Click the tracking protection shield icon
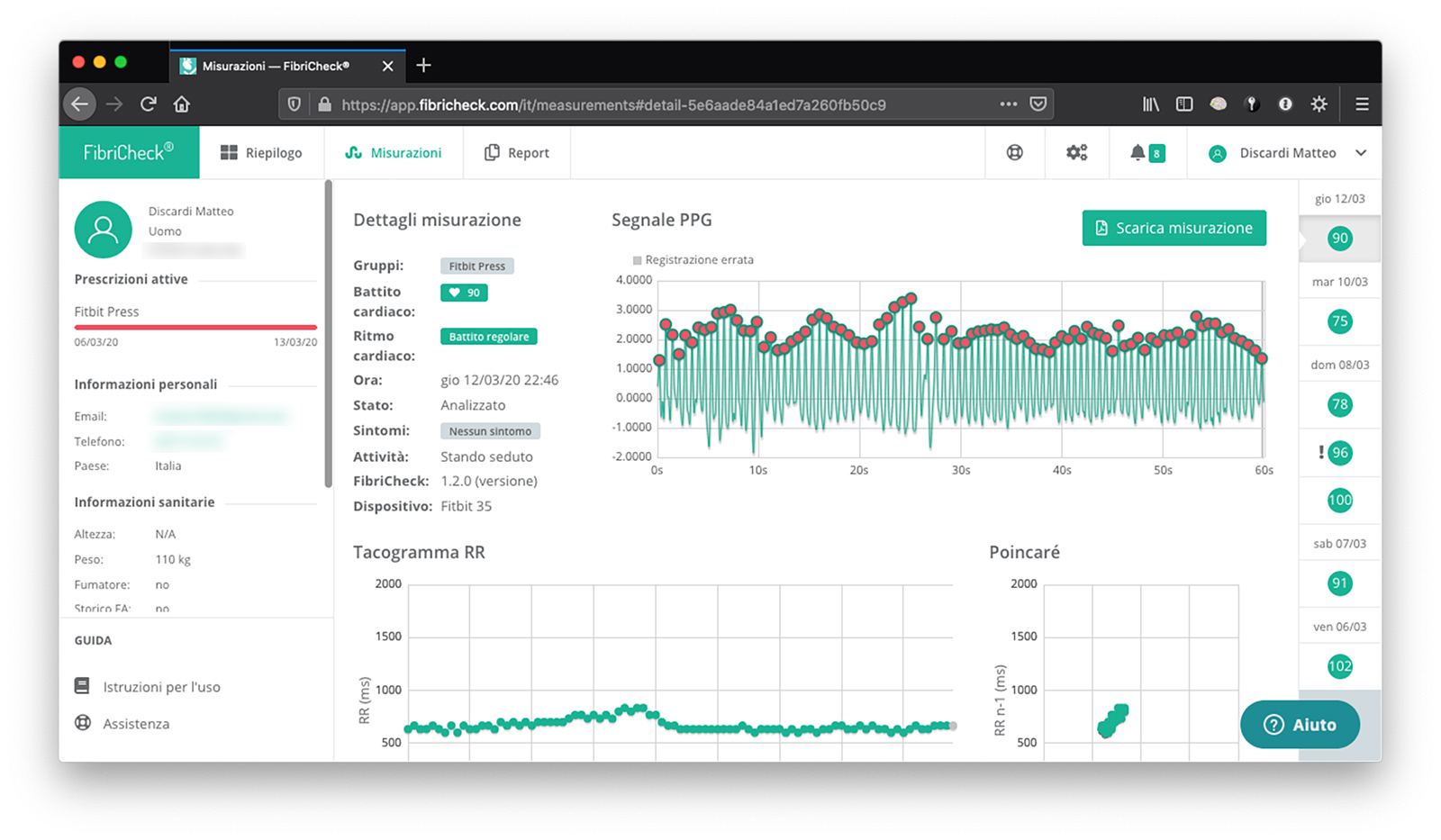The width and height of the screenshot is (1441, 840). tap(295, 104)
